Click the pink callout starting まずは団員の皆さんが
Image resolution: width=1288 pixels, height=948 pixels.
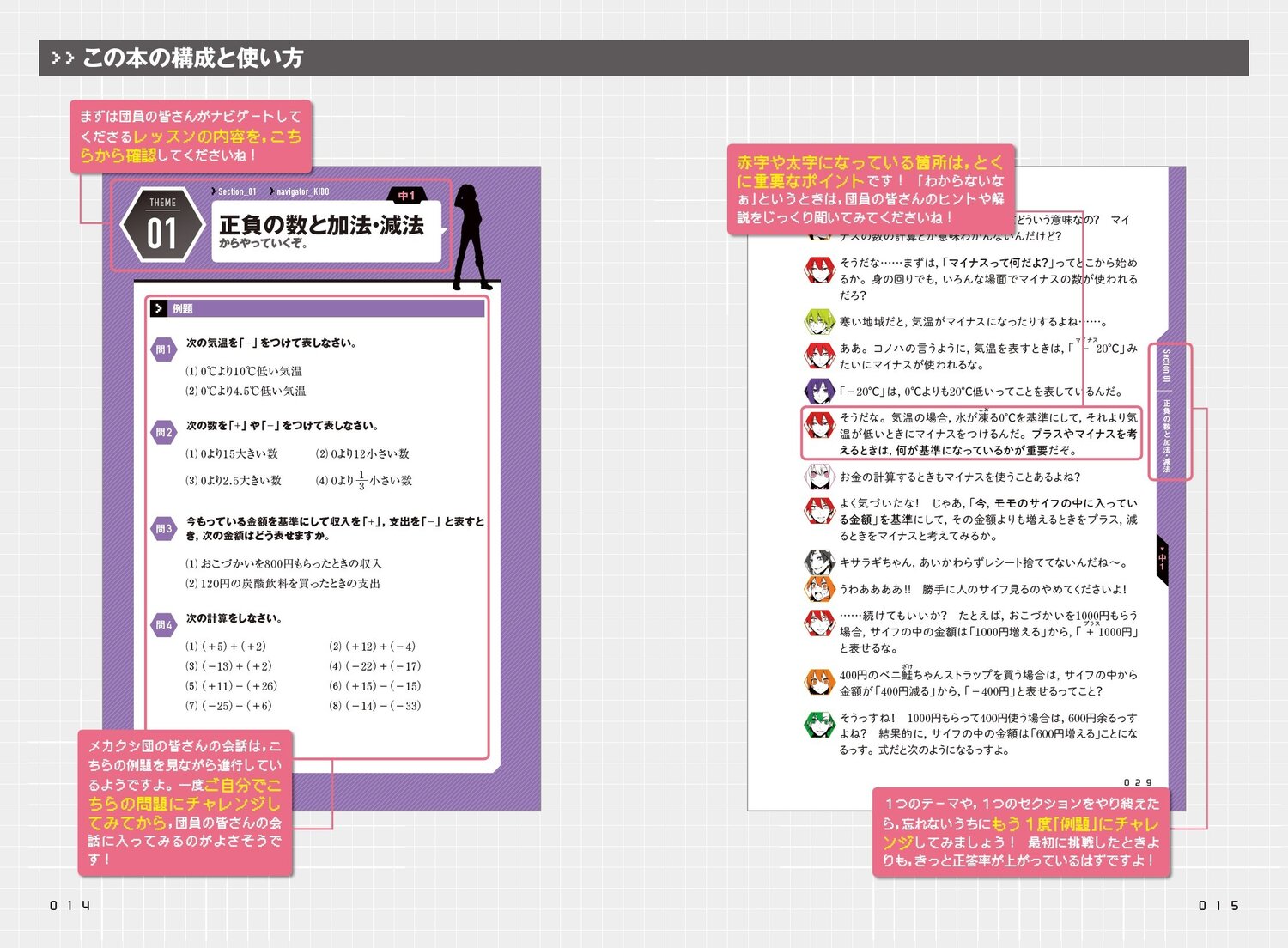coord(191,137)
